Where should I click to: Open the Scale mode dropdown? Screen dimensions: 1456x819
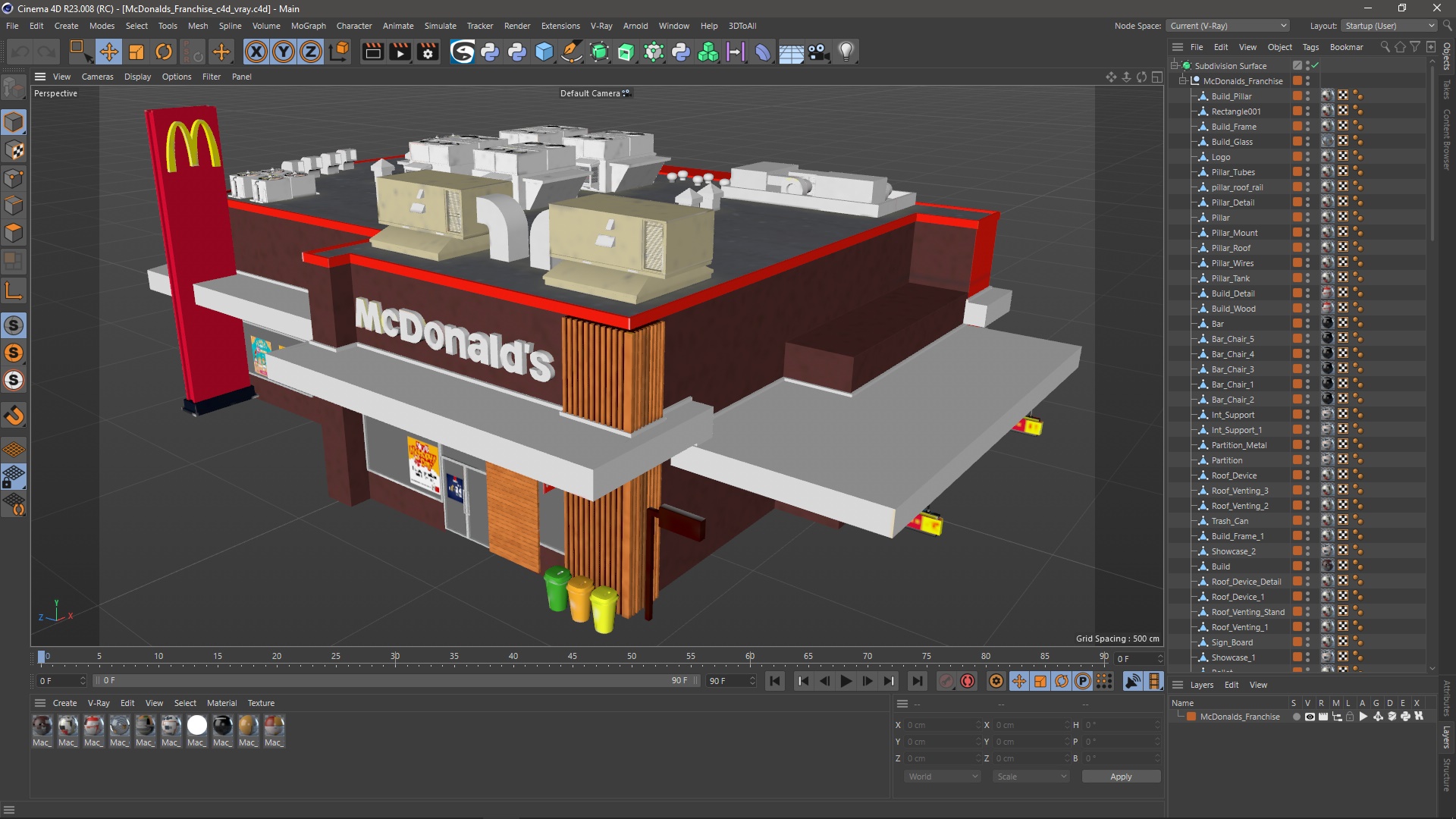[x=1031, y=777]
